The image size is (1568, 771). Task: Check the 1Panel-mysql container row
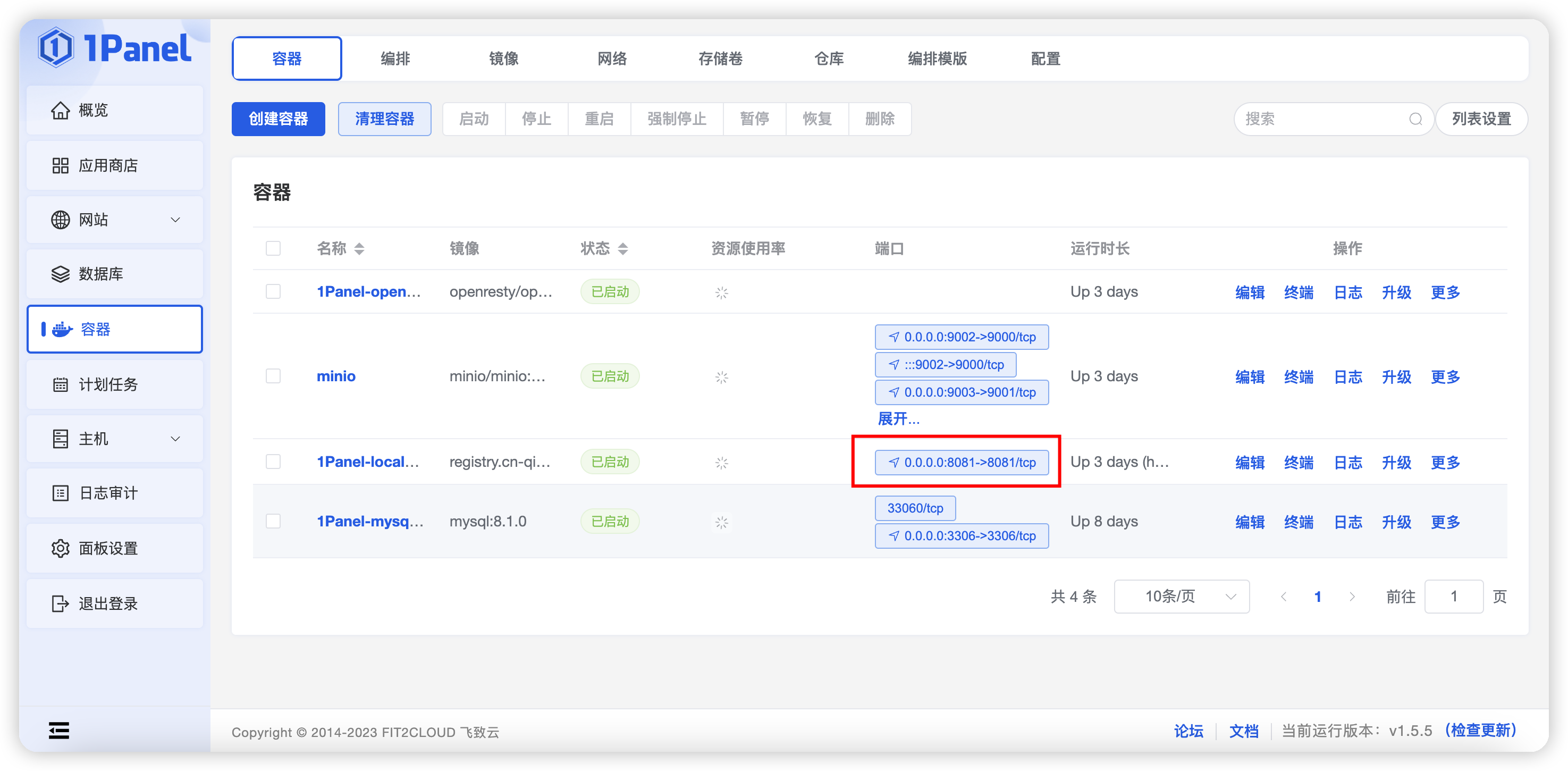273,521
